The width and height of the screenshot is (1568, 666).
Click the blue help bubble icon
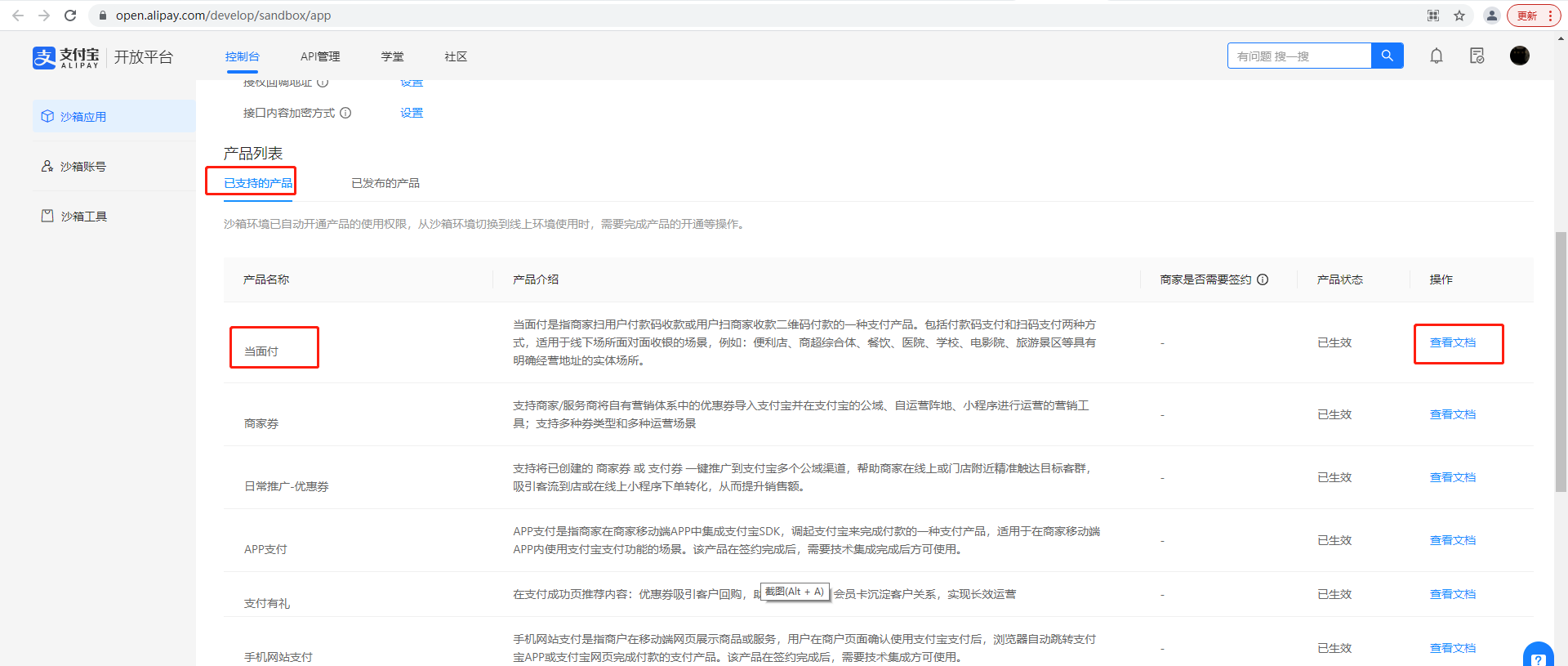[x=1539, y=655]
